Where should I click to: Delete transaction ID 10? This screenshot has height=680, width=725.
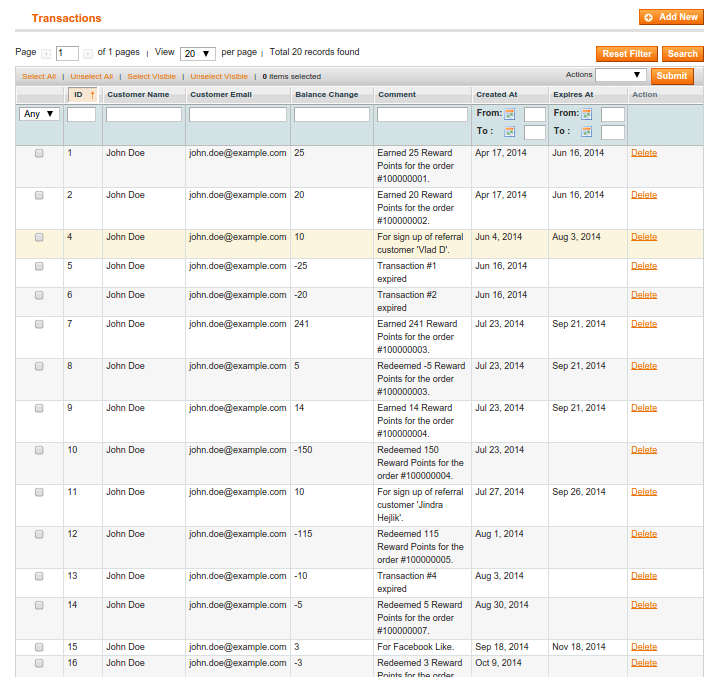pyautogui.click(x=644, y=450)
